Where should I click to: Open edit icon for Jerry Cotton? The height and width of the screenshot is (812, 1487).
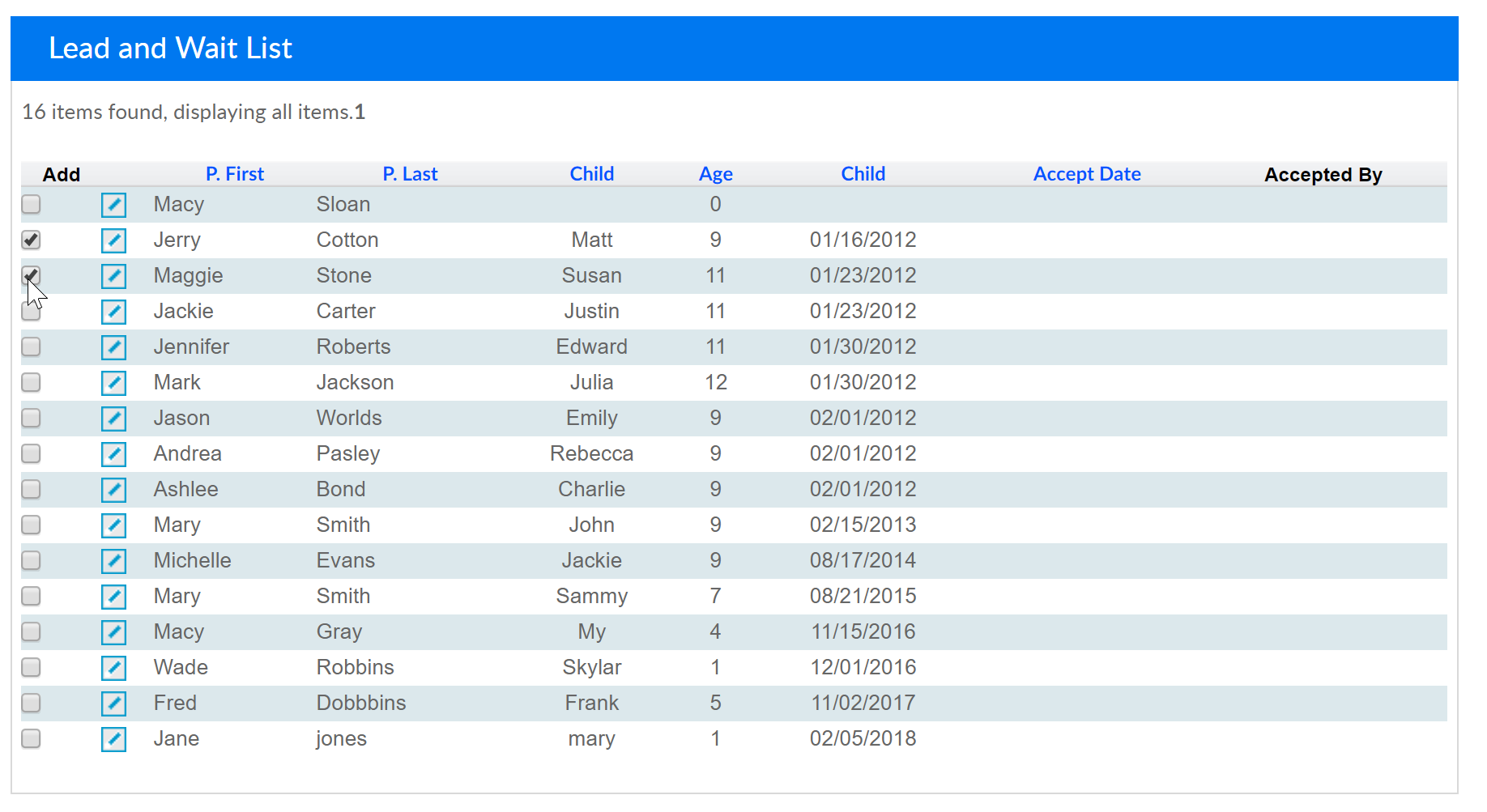(113, 240)
